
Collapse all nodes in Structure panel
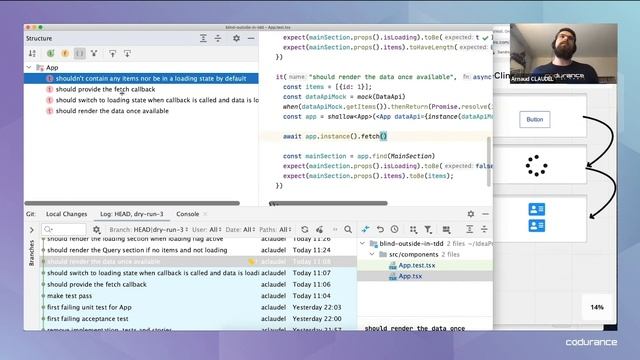[x=218, y=38]
